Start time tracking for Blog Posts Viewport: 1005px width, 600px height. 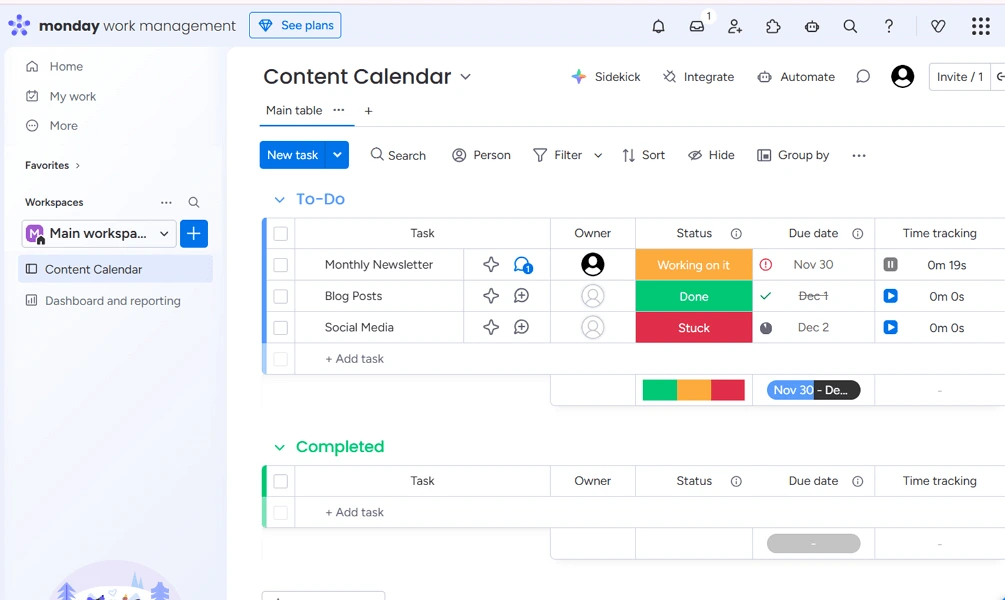[x=891, y=296]
